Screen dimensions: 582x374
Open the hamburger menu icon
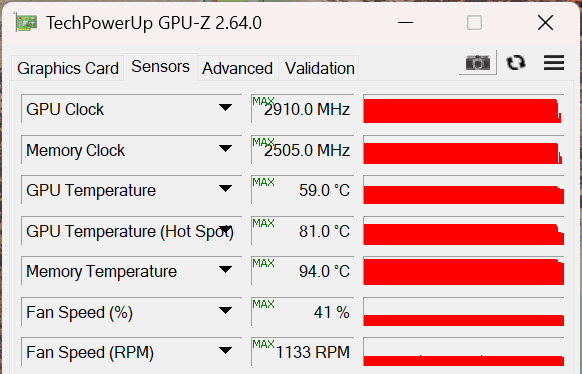point(554,62)
